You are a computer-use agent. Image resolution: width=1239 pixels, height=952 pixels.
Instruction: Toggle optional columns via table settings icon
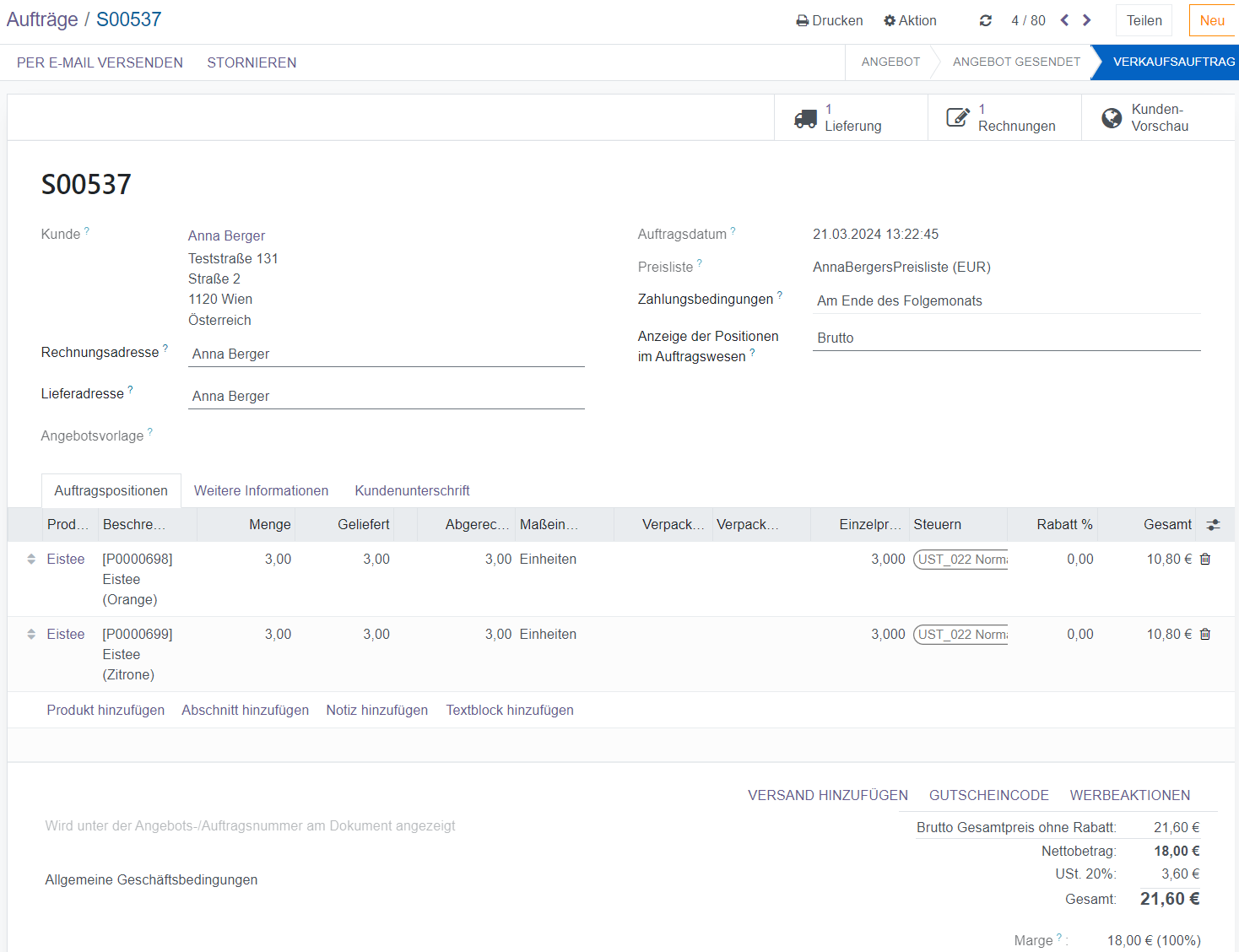(1213, 525)
